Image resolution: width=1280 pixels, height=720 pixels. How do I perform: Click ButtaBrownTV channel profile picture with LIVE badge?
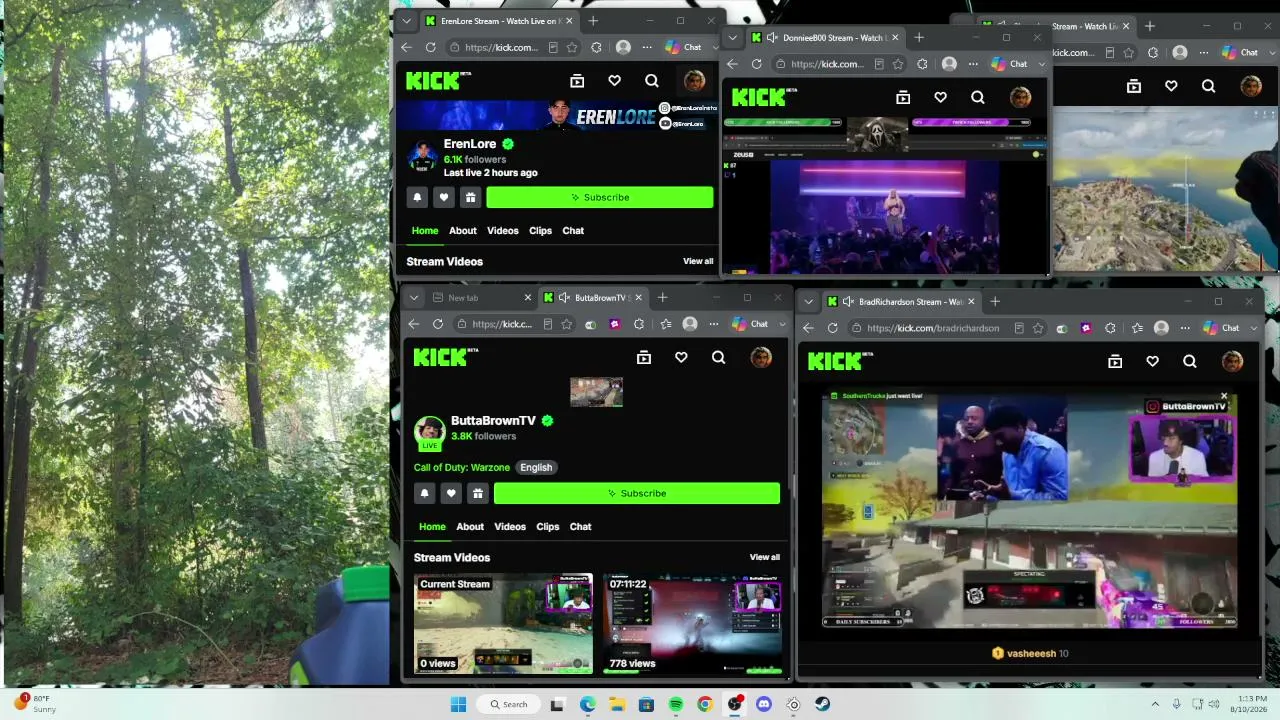pos(430,432)
